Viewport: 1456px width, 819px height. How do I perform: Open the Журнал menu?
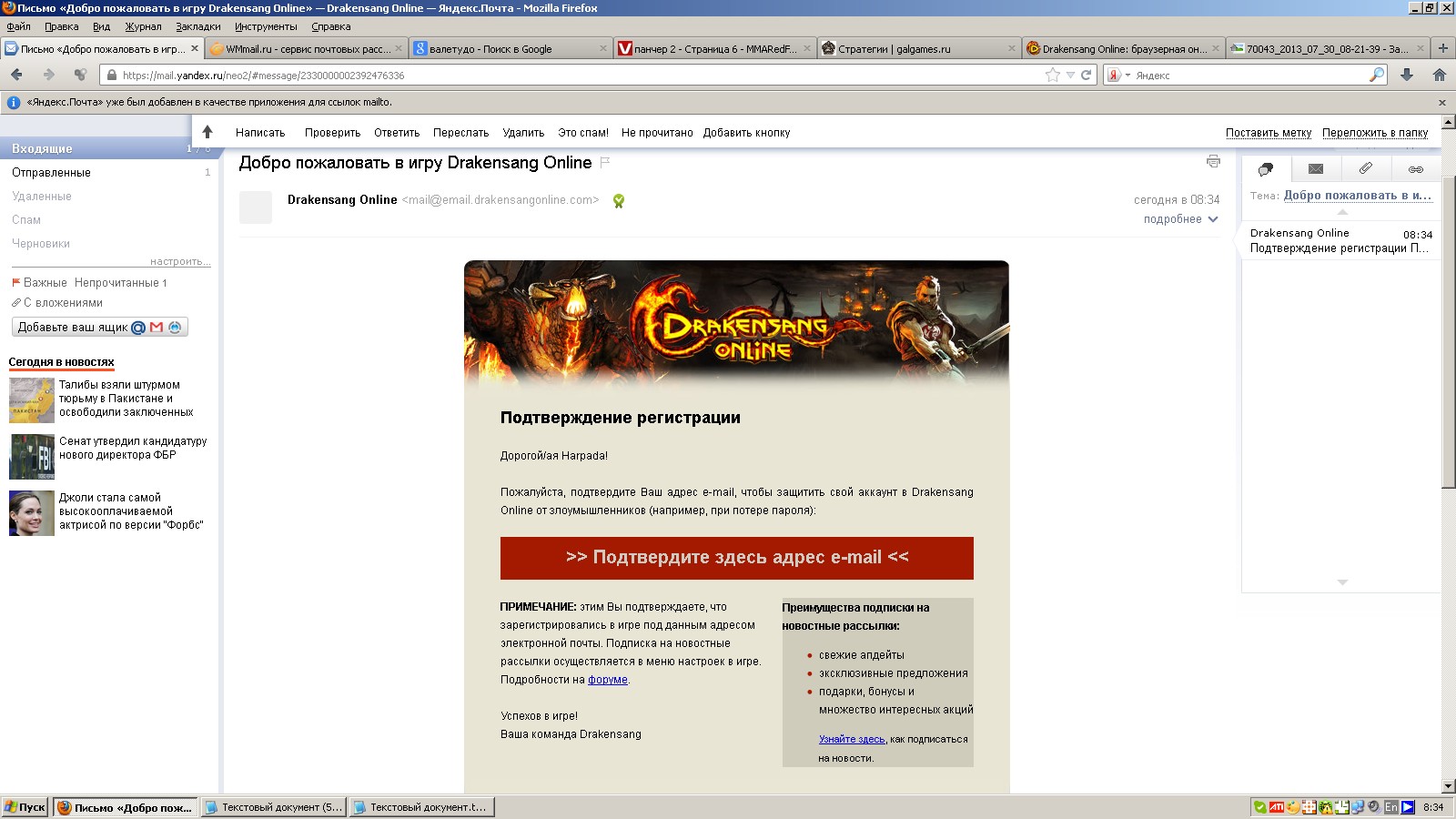[143, 26]
